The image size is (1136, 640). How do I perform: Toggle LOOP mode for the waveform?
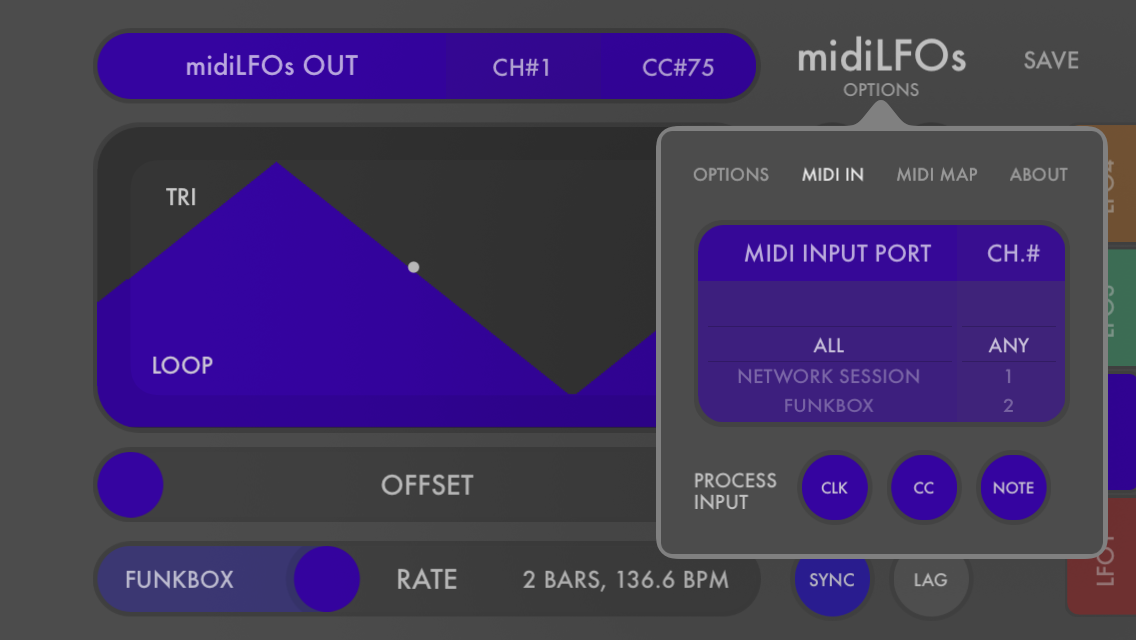click(x=182, y=365)
